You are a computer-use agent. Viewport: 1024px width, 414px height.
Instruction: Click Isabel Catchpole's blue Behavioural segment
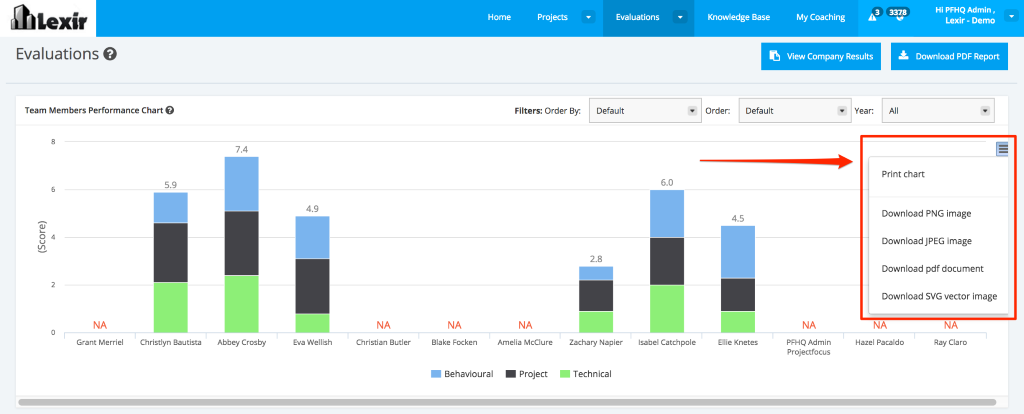pos(667,214)
